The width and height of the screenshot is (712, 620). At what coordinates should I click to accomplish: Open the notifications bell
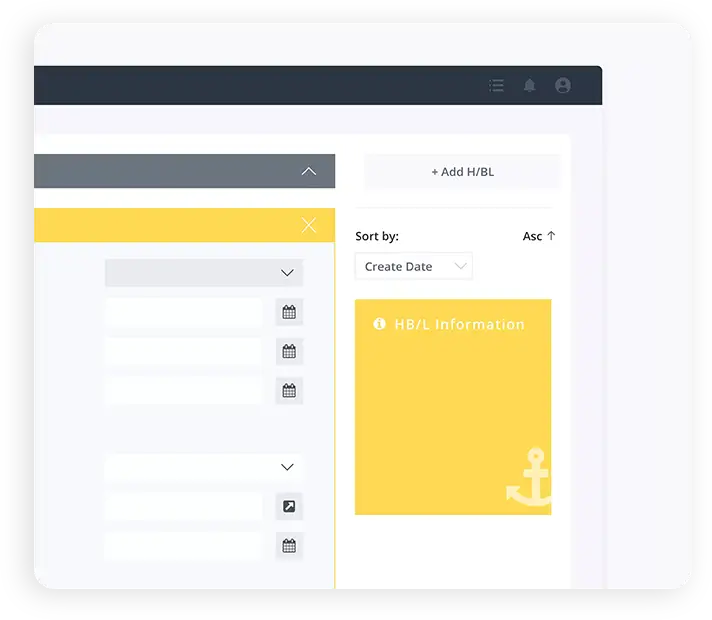[530, 86]
